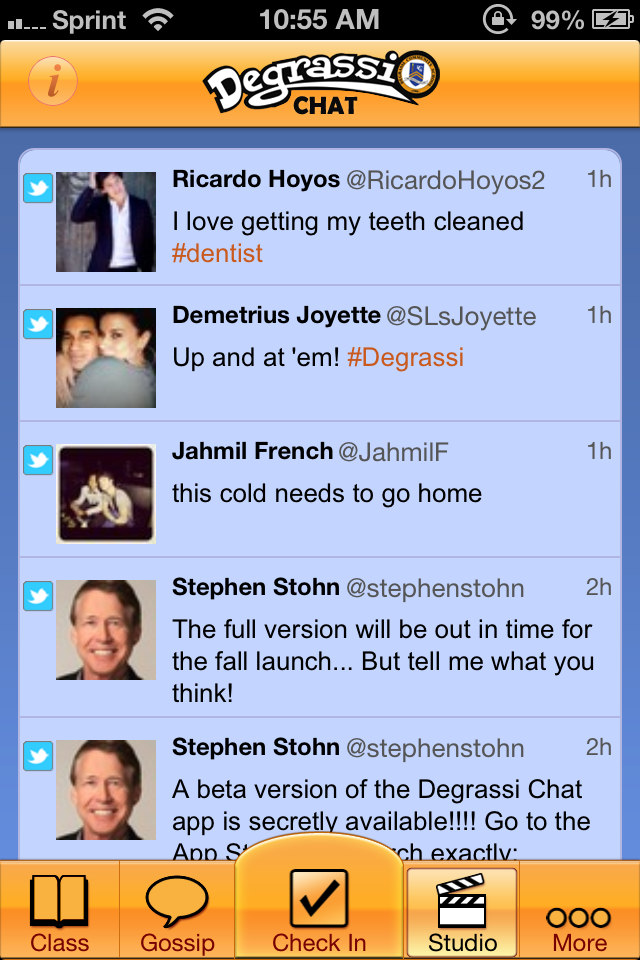
Task: Tap Twitter icon beside Ricardo Hoyos tweet
Action: (38, 188)
